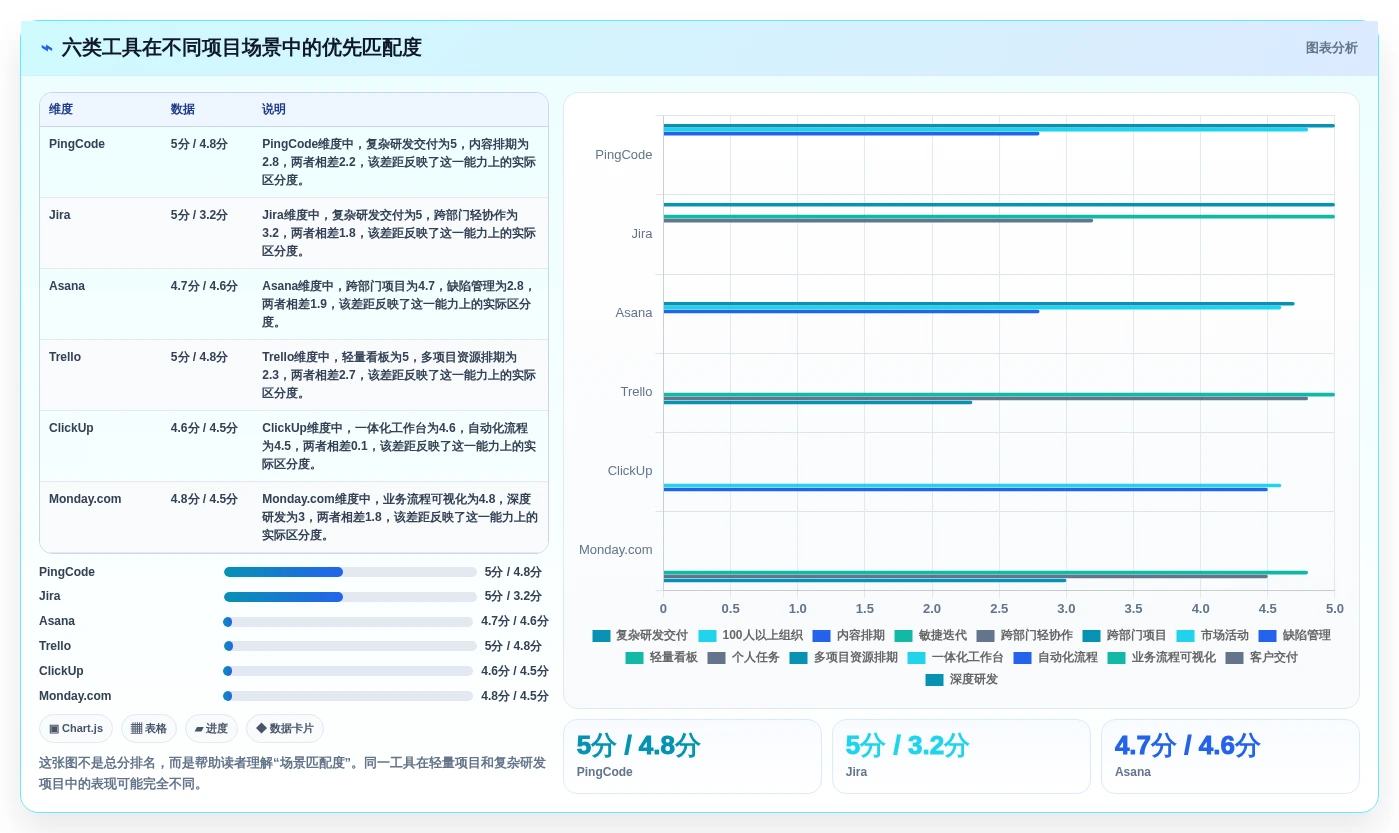Select the Jira table row name
Image resolution: width=1399 pixels, height=833 pixels.
point(60,215)
